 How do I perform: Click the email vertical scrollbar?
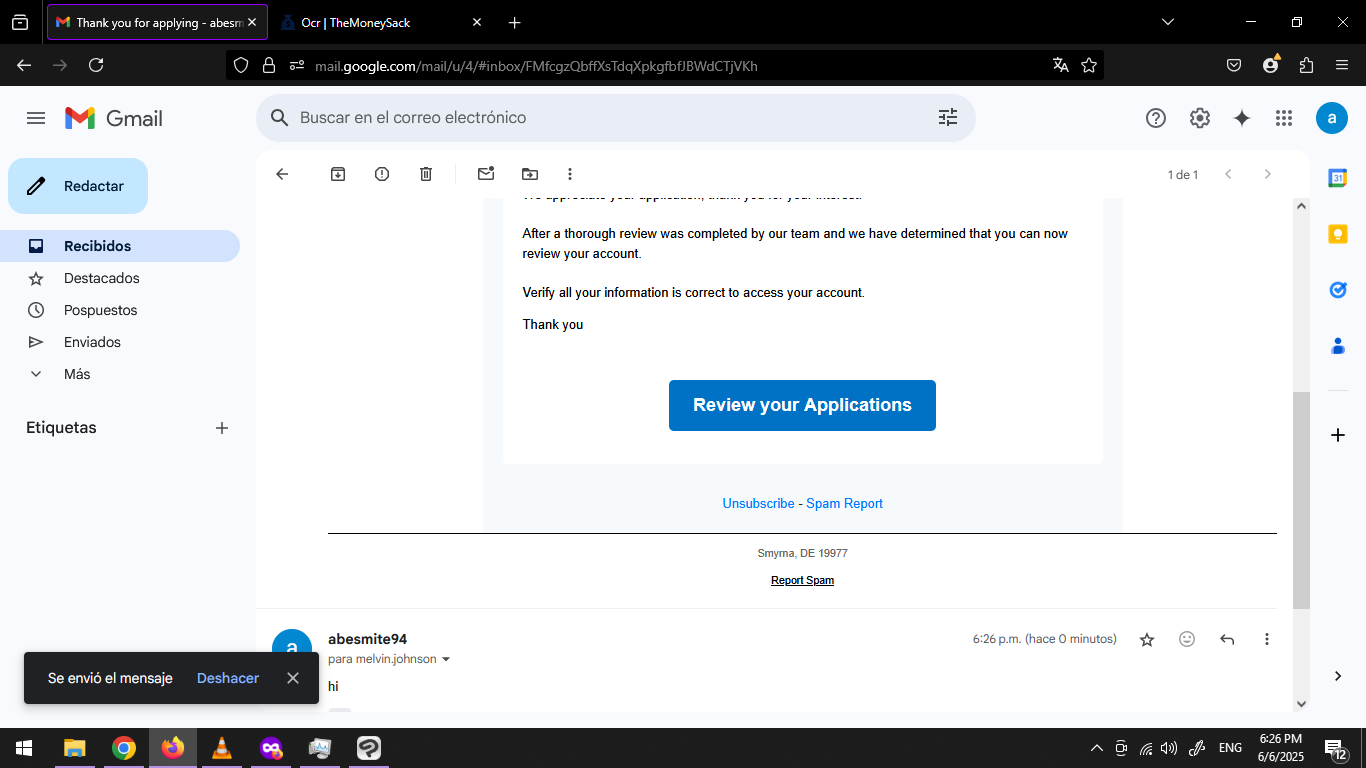tap(1301, 500)
